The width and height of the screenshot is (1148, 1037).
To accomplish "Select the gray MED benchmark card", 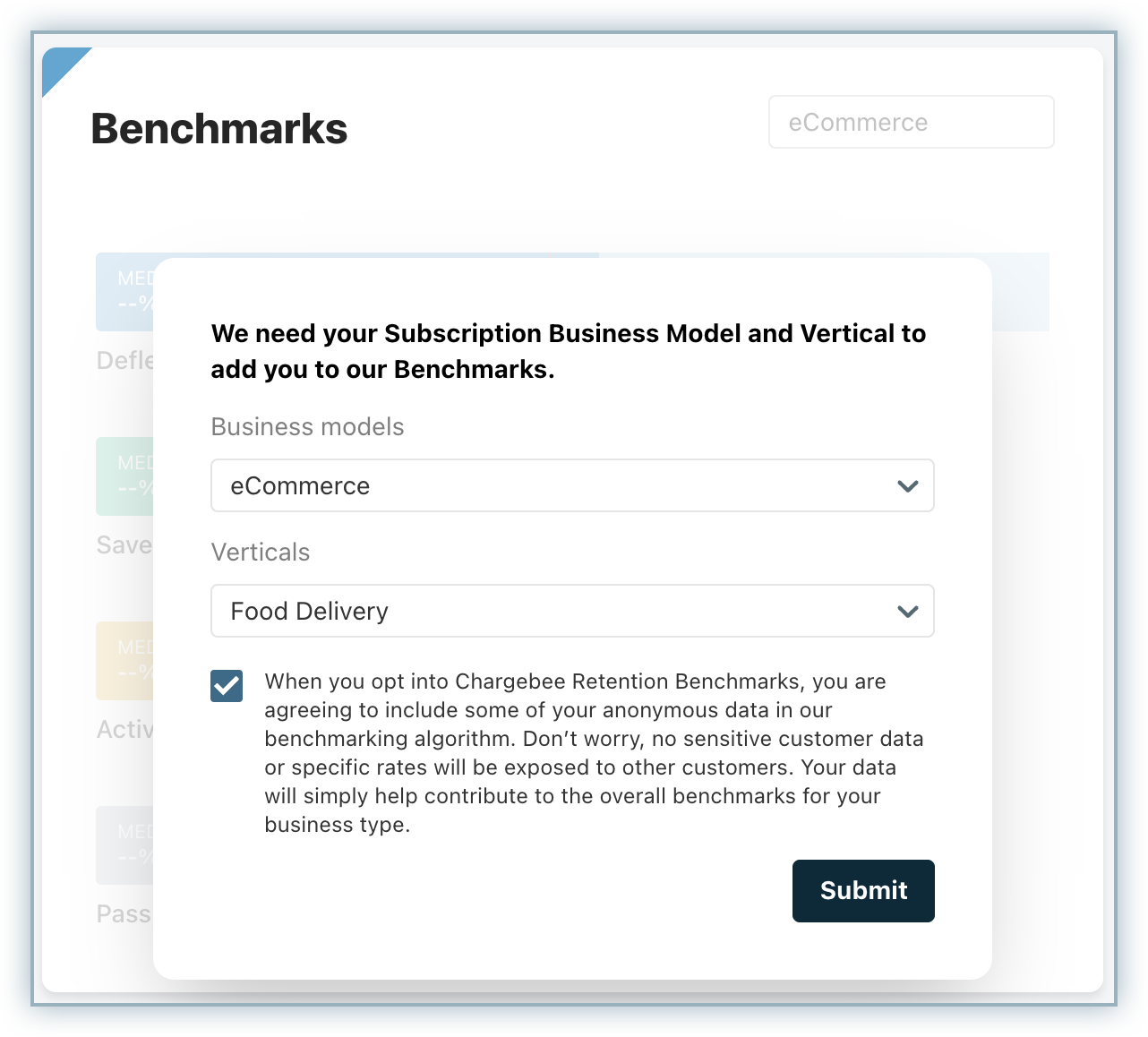I will point(125,845).
